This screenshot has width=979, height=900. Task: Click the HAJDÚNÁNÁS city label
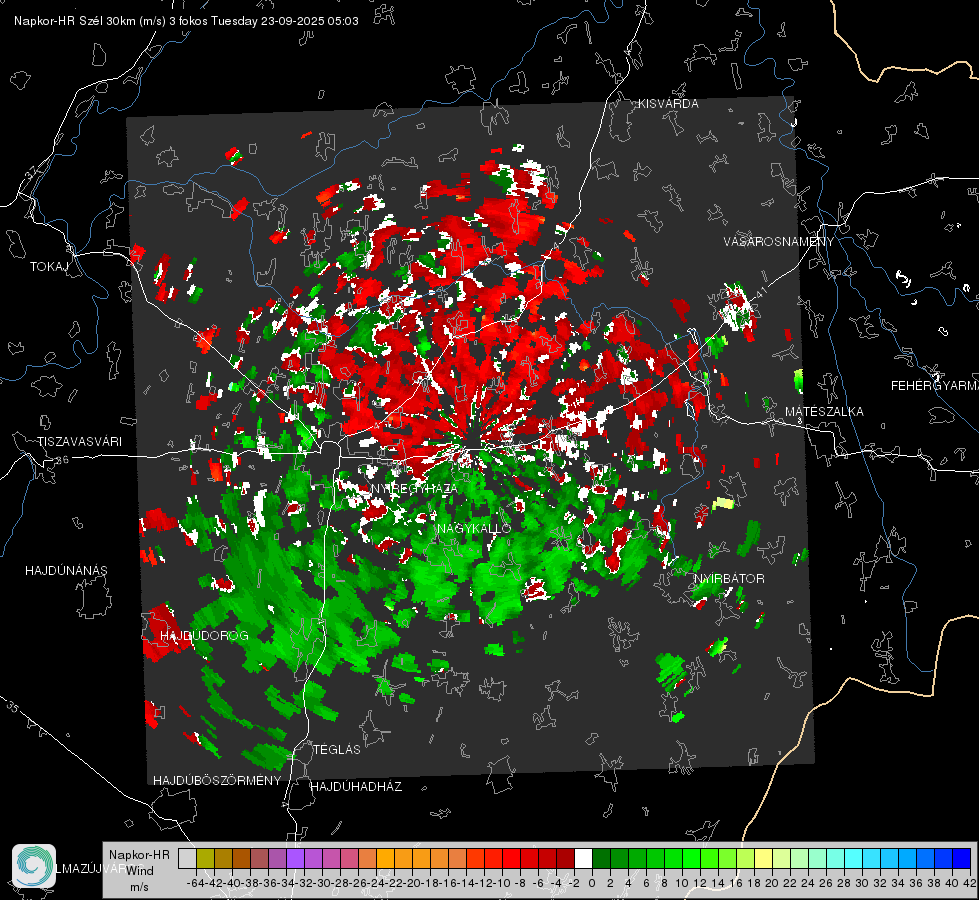(x=66, y=570)
